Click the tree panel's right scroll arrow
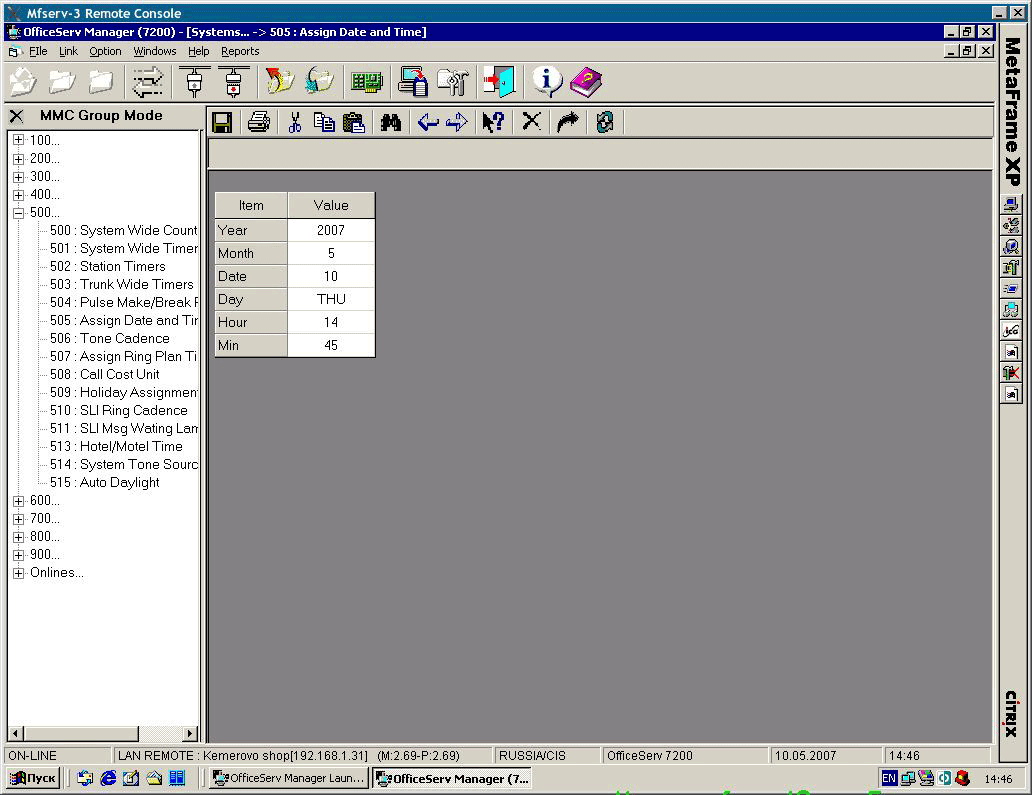 point(190,733)
